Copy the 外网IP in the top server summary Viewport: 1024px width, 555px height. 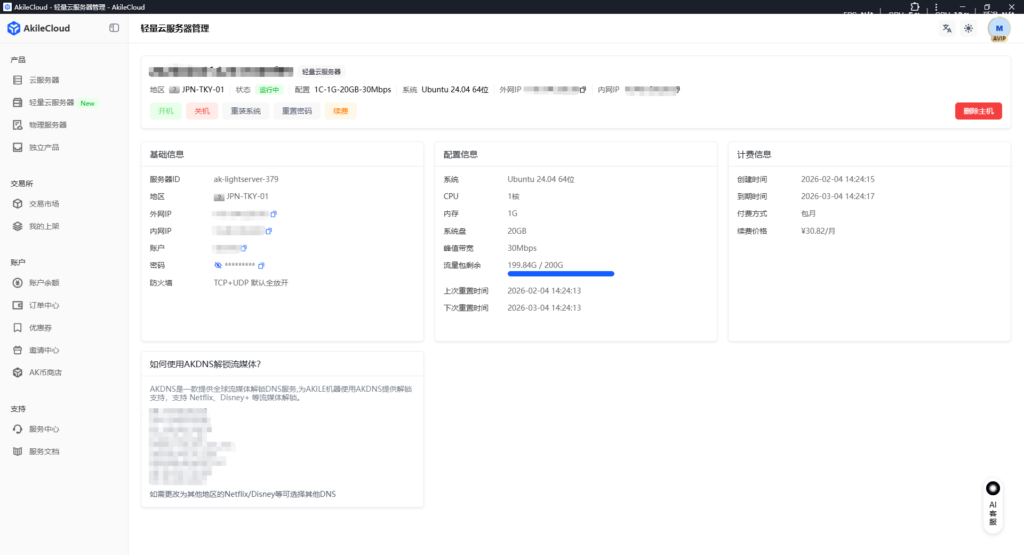583,90
